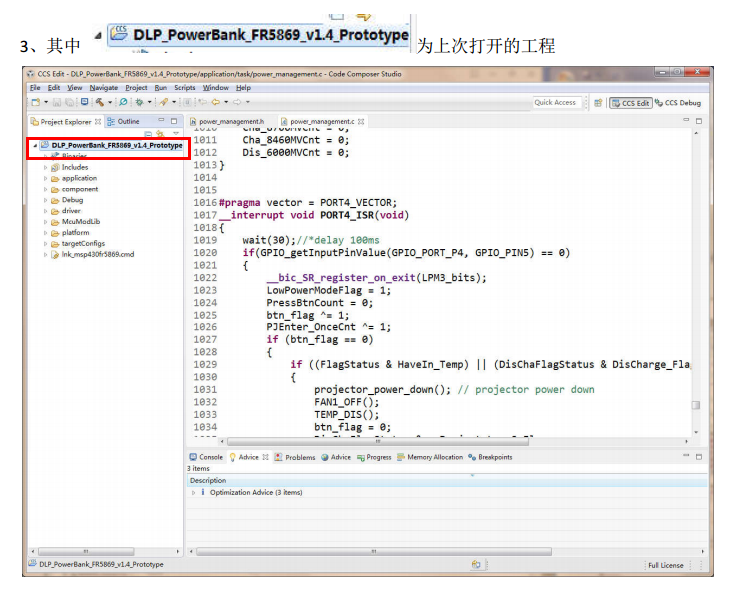Viewport: 736px width, 597px height.
Task: Open the Project menu
Action: 136,88
